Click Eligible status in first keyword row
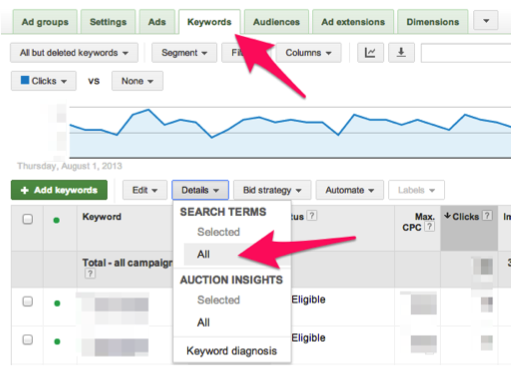The height and width of the screenshot is (366, 512). point(308,299)
